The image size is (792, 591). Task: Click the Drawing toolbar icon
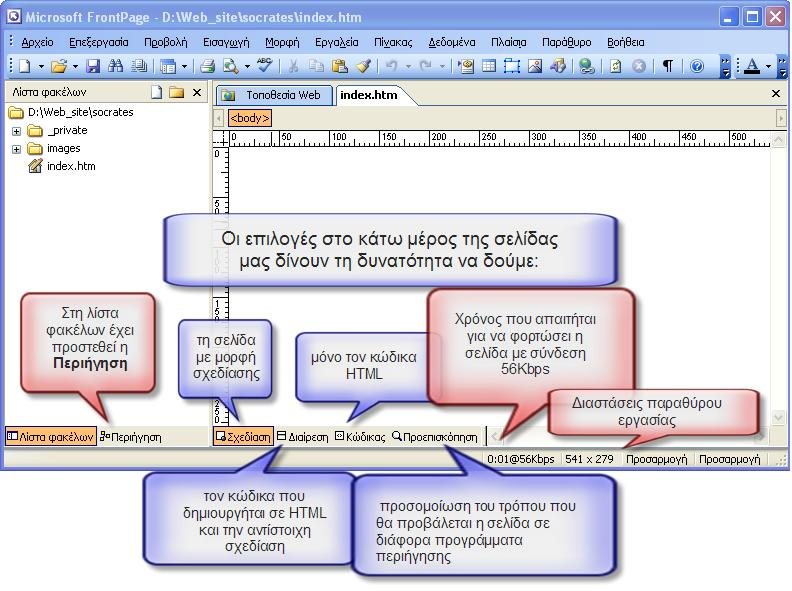click(558, 66)
